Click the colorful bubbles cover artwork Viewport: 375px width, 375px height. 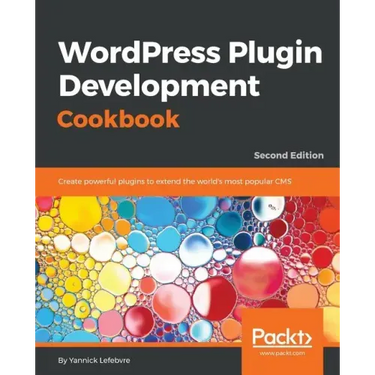coord(187,270)
